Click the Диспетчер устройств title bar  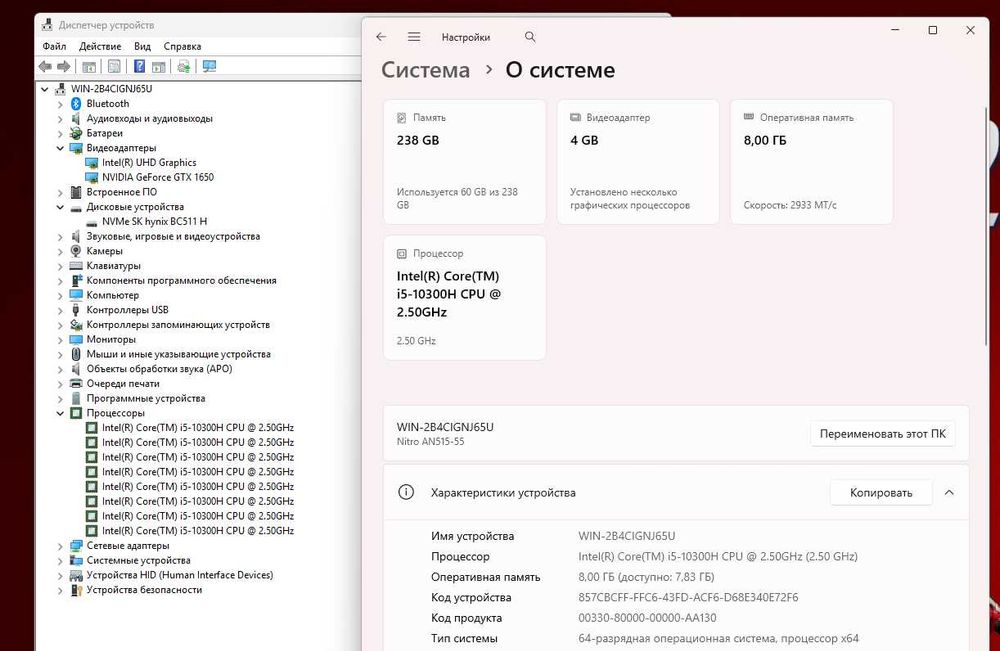point(198,25)
